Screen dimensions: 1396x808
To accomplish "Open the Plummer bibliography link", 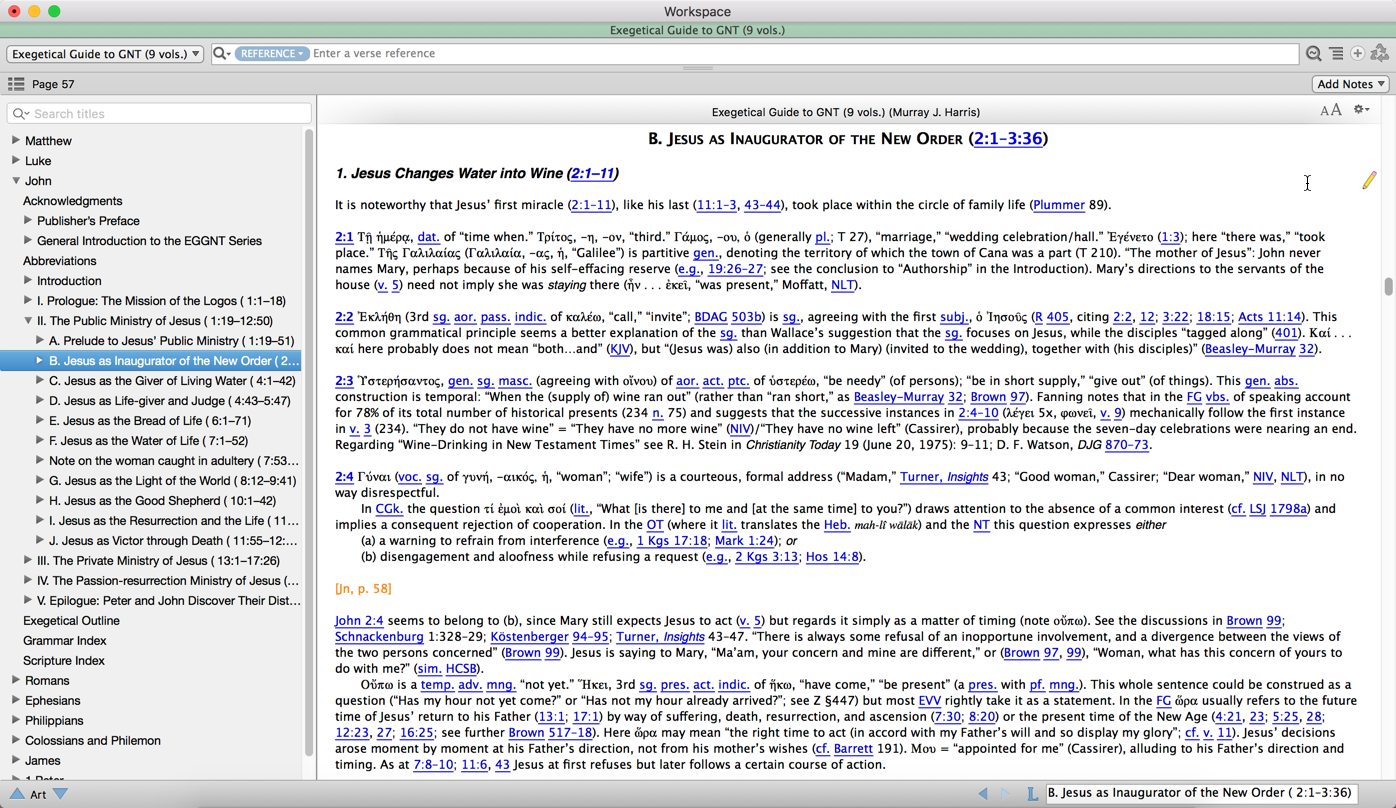I will 1059,205.
